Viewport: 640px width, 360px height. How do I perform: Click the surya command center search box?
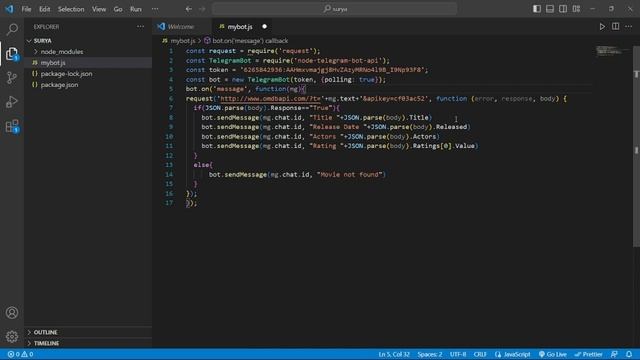[334, 9]
